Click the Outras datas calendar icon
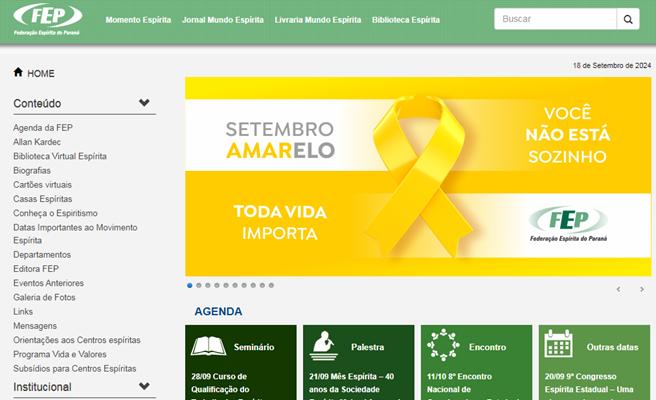 [559, 344]
